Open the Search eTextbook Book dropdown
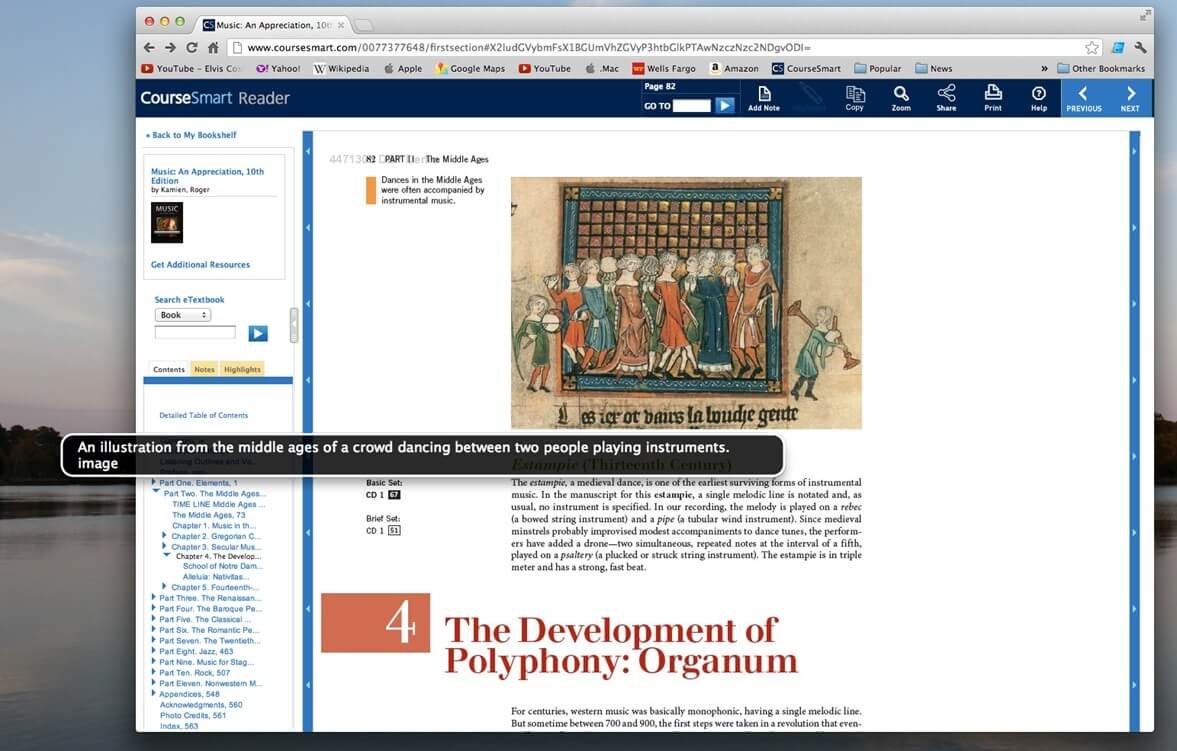Viewport: 1177px width, 751px height. (182, 315)
